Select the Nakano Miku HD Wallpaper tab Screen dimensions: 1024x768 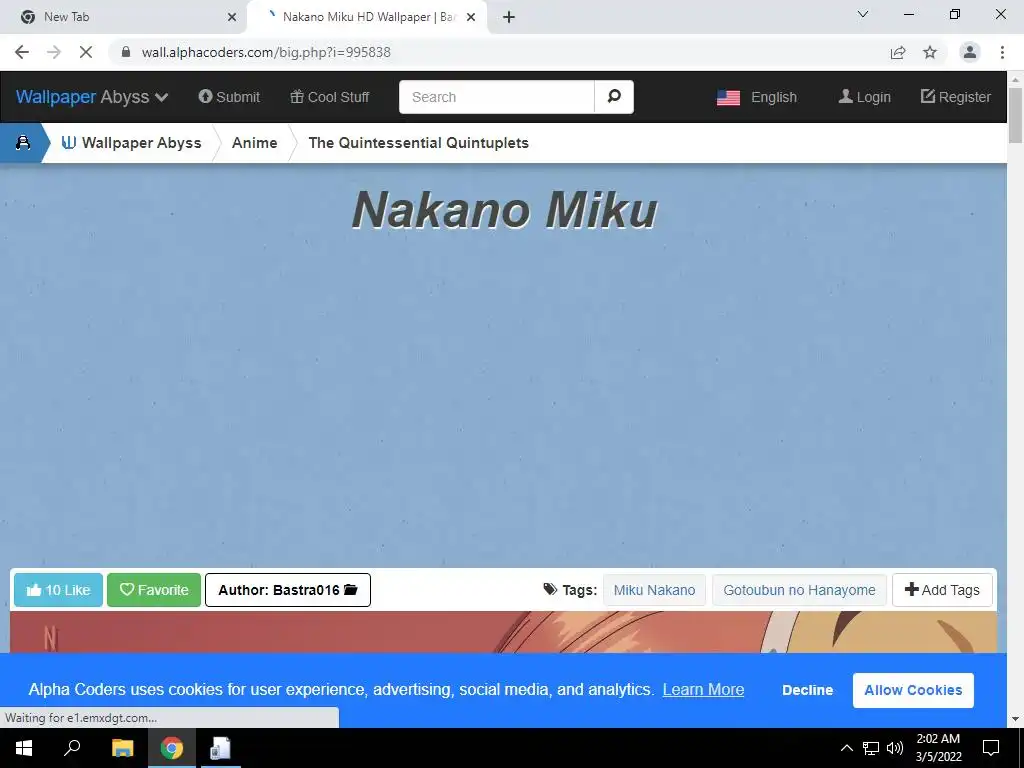[368, 17]
